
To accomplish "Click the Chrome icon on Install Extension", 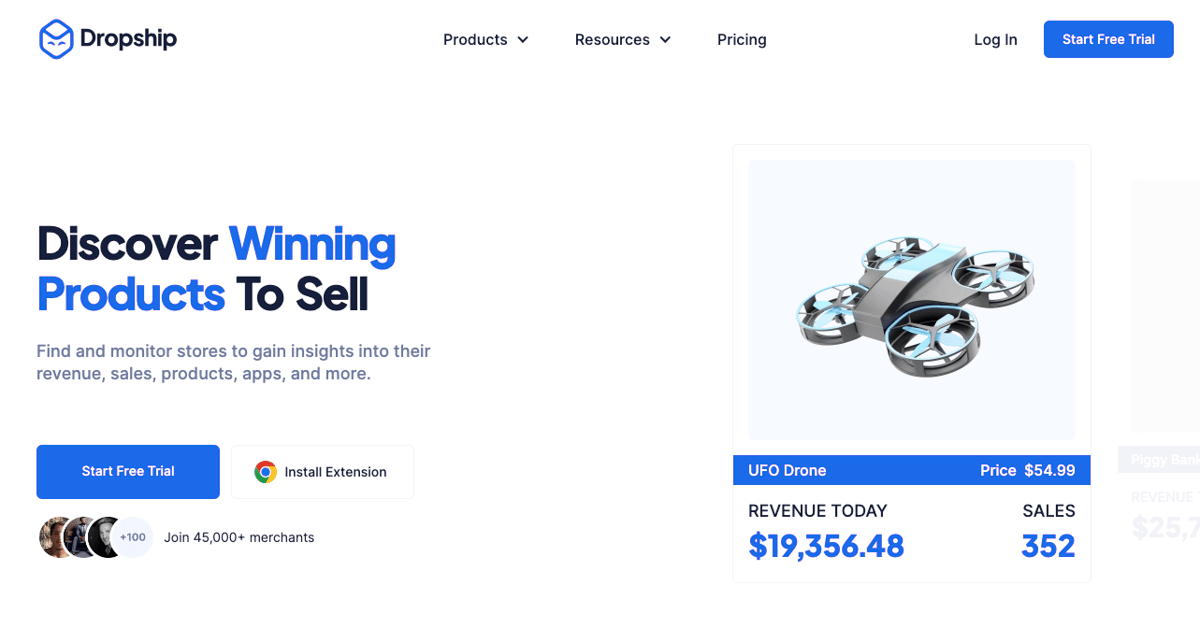I will (x=265, y=472).
